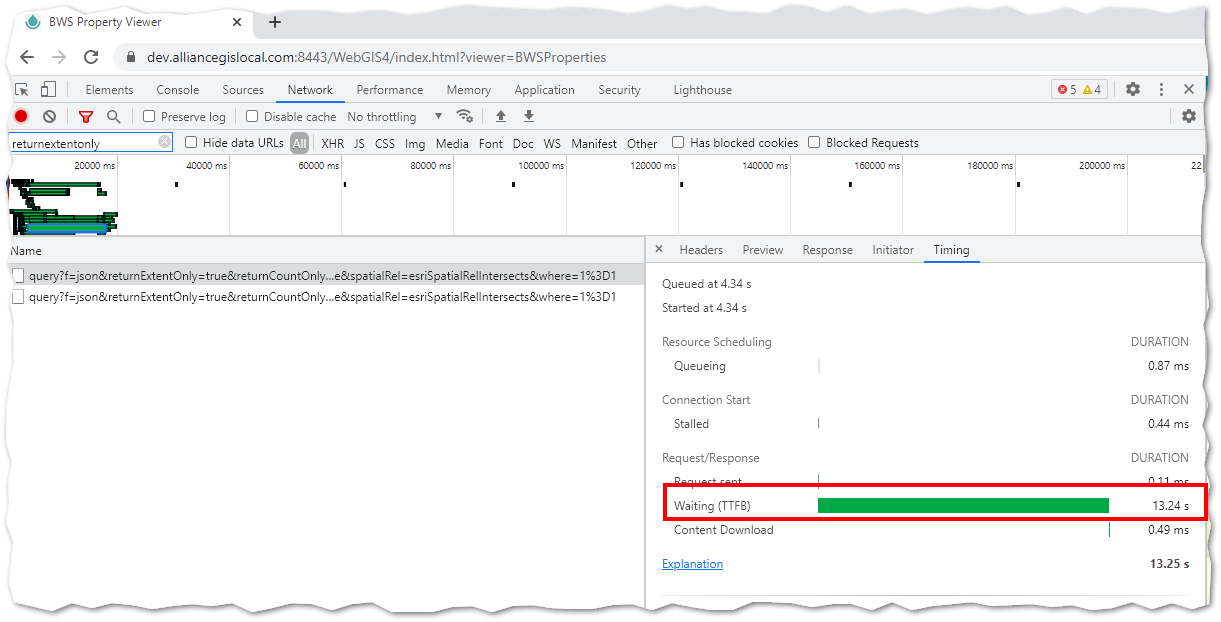
Task: Click the red record network log button
Action: click(21, 117)
